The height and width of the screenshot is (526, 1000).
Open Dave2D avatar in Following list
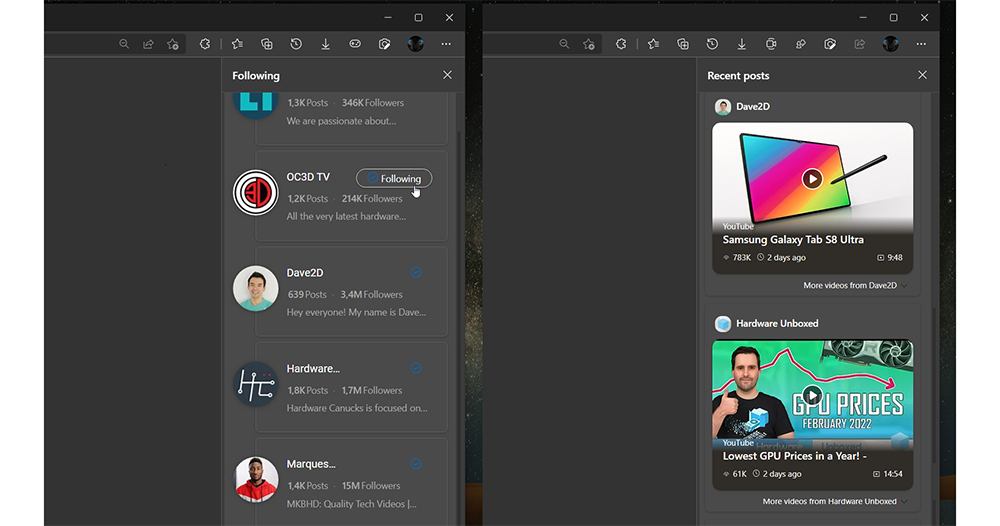256,288
